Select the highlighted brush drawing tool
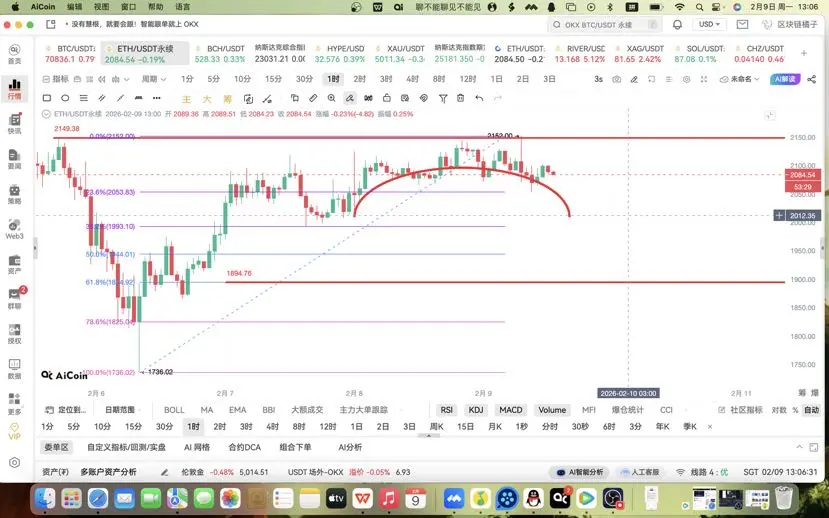The height and width of the screenshot is (518, 829). pyautogui.click(x=349, y=98)
